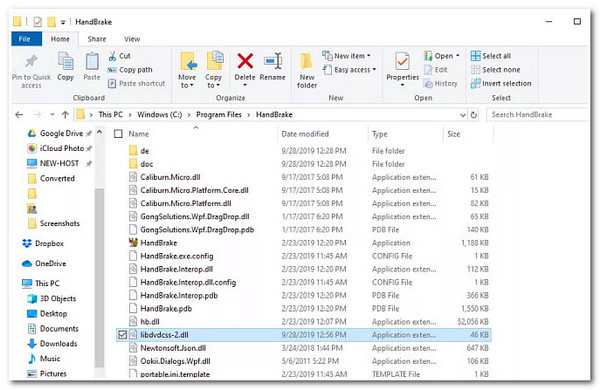
Task: Click the Paste clipboard icon
Action: 92,61
